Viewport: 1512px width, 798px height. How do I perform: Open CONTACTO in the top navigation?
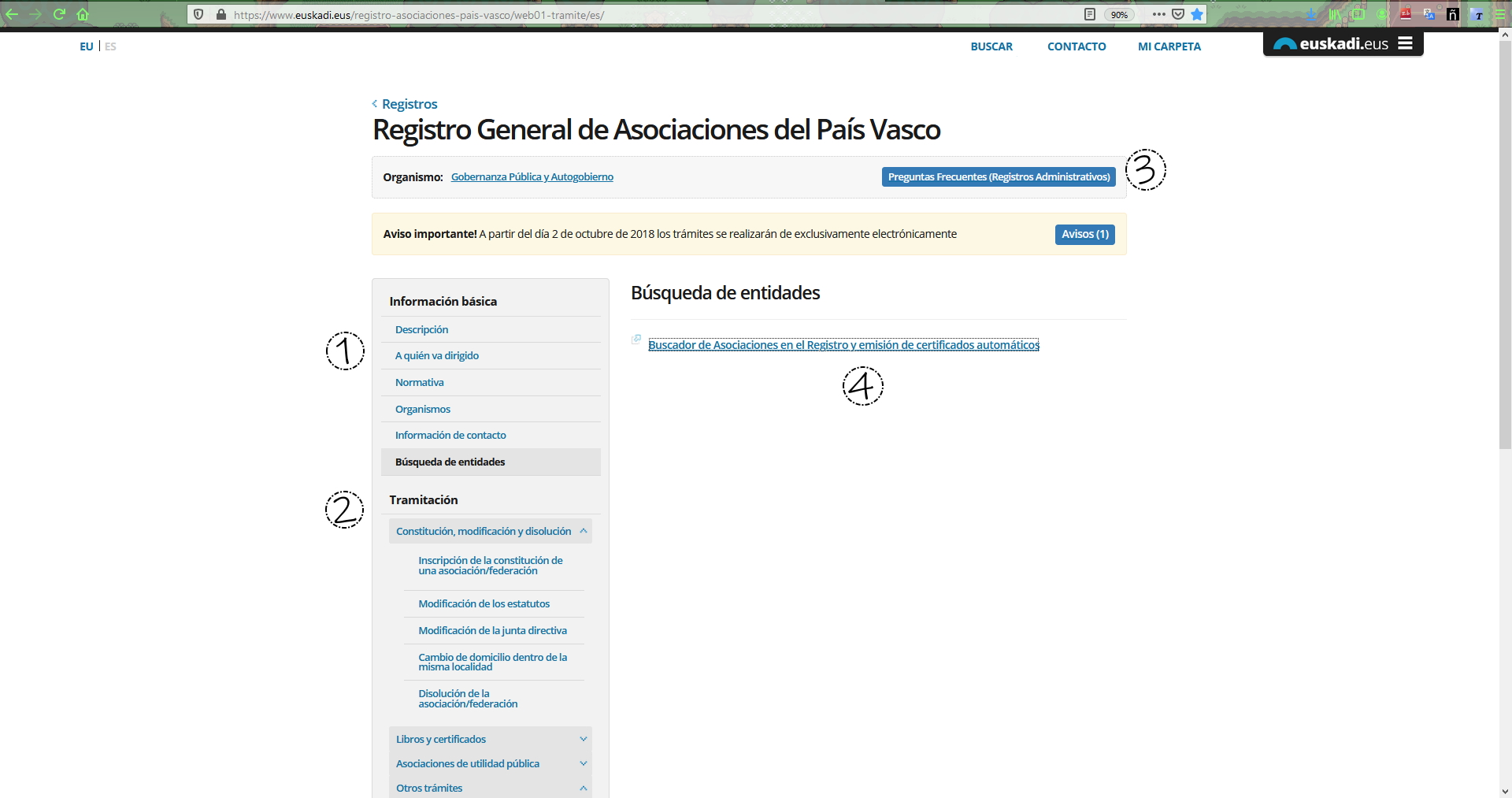pos(1077,46)
